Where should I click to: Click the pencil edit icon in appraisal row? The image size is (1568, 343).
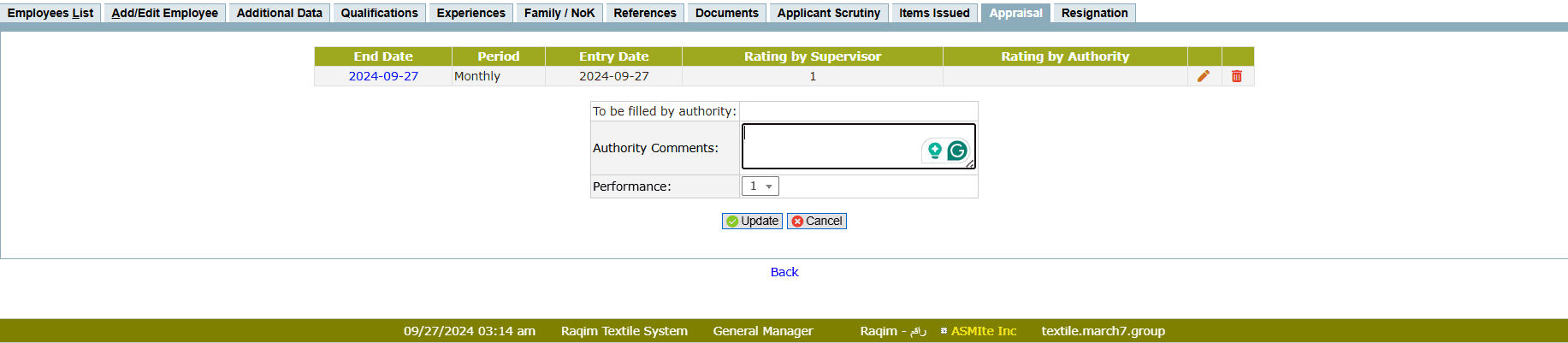click(x=1204, y=76)
